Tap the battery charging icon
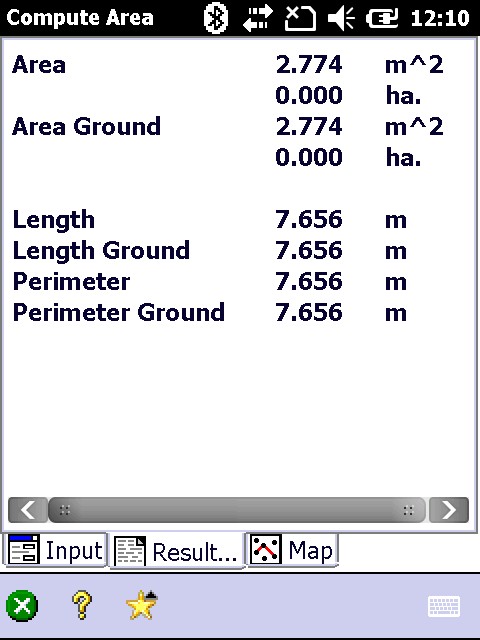This screenshot has height=640, width=480. point(382,19)
